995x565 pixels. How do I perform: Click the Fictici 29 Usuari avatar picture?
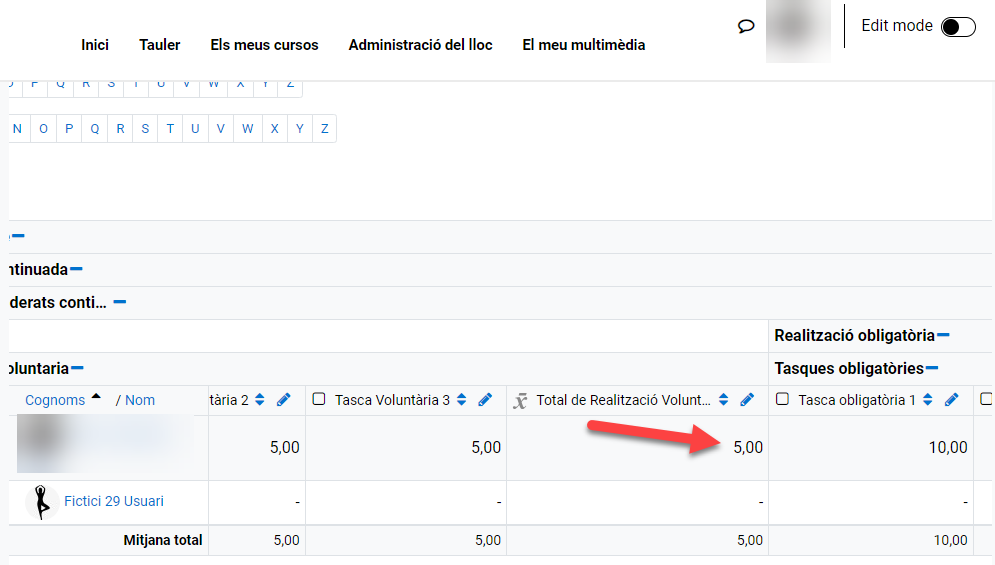pyautogui.click(x=41, y=502)
